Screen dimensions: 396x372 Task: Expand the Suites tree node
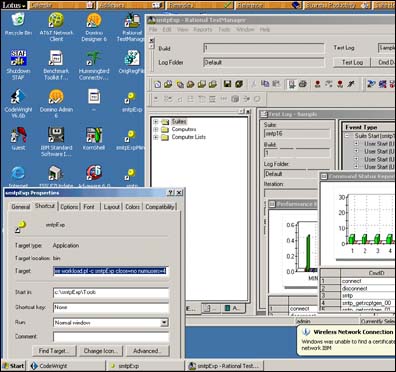[x=156, y=122]
